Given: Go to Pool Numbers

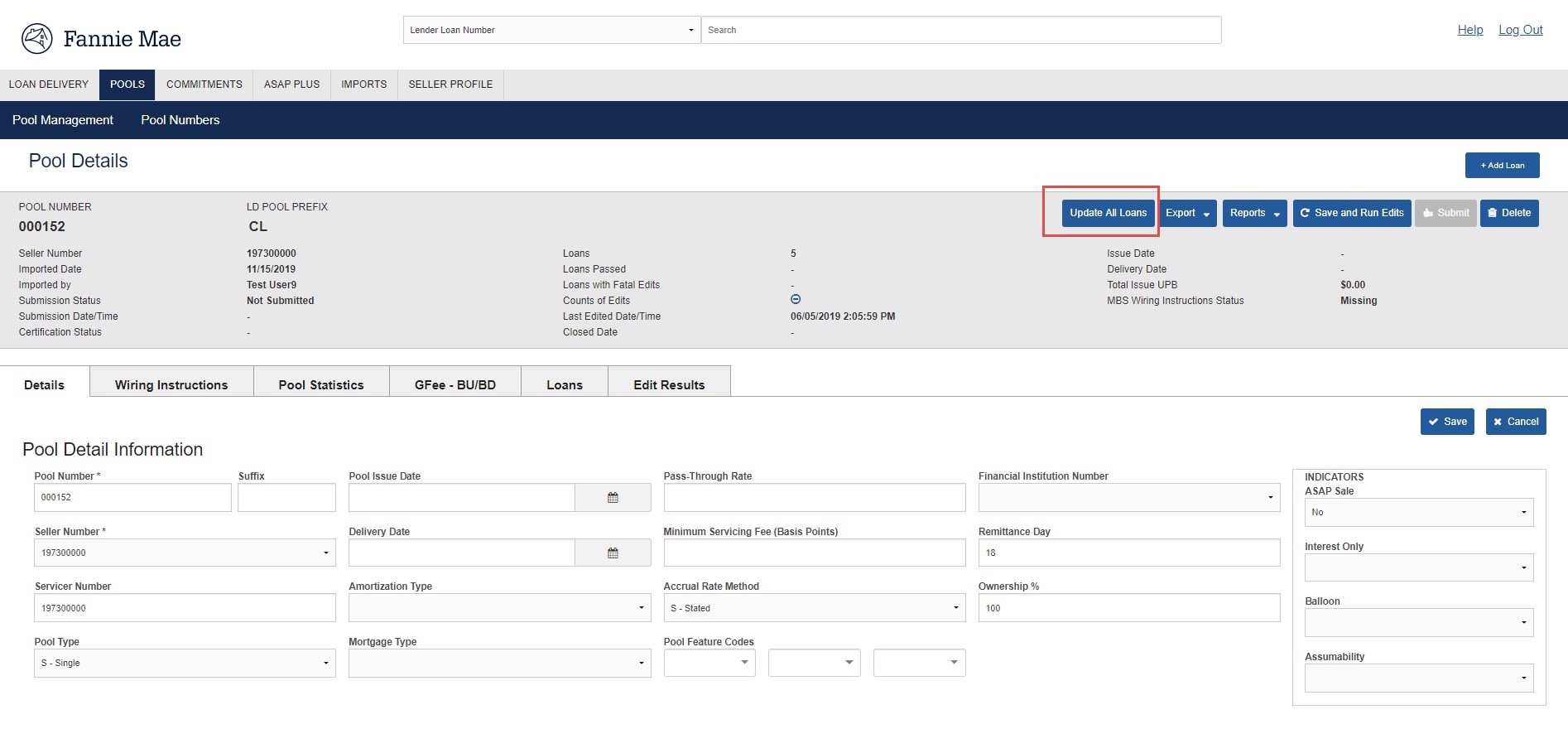Looking at the screenshot, I should click(x=180, y=120).
